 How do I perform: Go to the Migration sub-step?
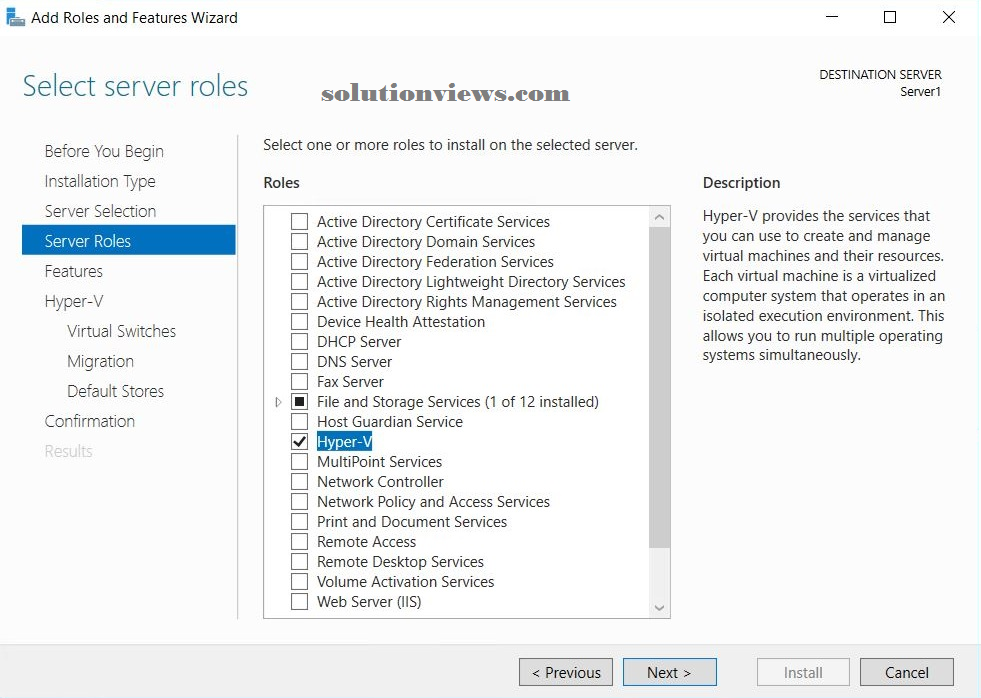click(x=100, y=362)
